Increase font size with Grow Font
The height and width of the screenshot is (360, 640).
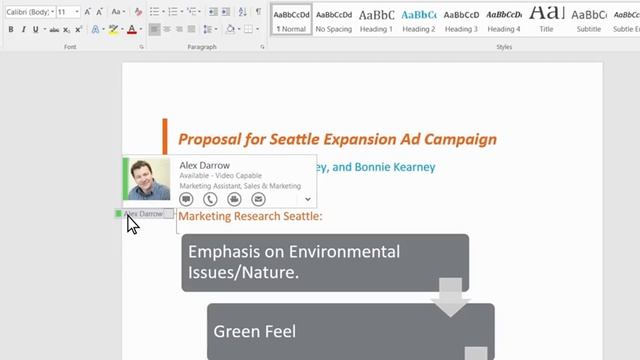[87, 12]
